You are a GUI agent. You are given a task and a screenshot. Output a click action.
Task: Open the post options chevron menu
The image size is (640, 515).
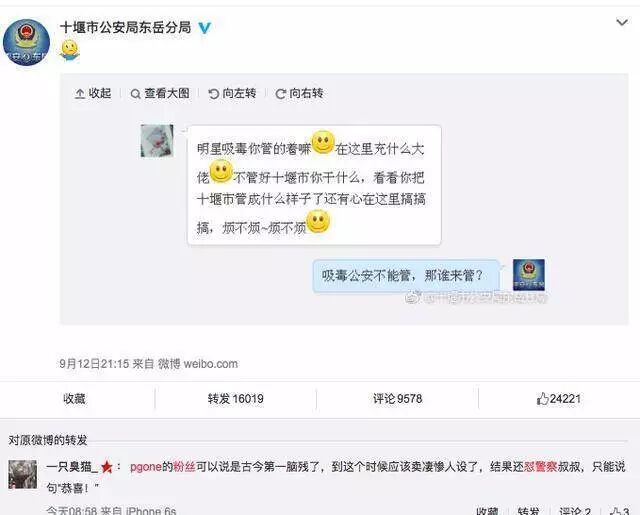(622, 22)
